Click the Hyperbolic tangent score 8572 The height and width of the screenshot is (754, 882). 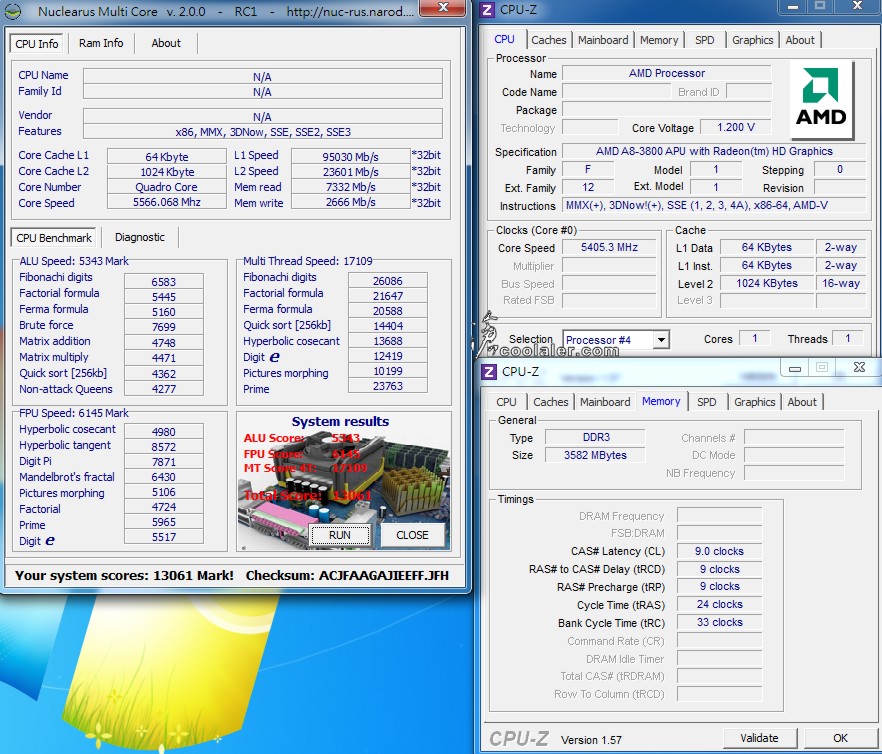pos(164,447)
